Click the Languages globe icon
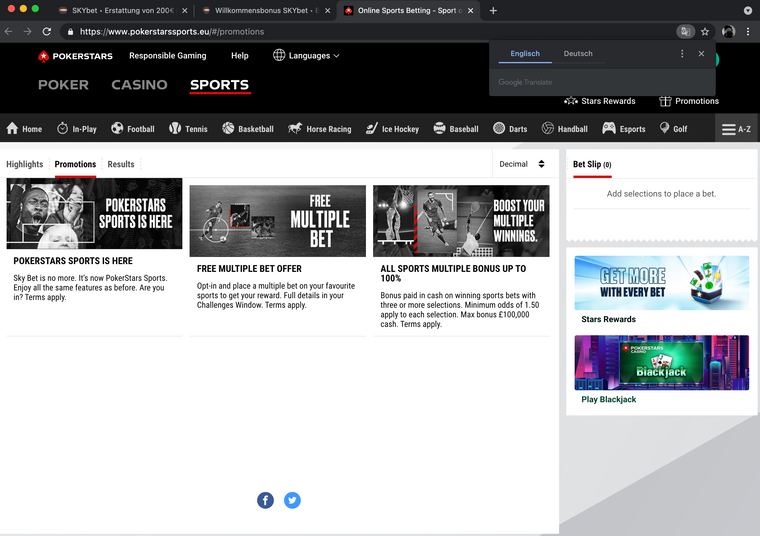 click(x=279, y=55)
